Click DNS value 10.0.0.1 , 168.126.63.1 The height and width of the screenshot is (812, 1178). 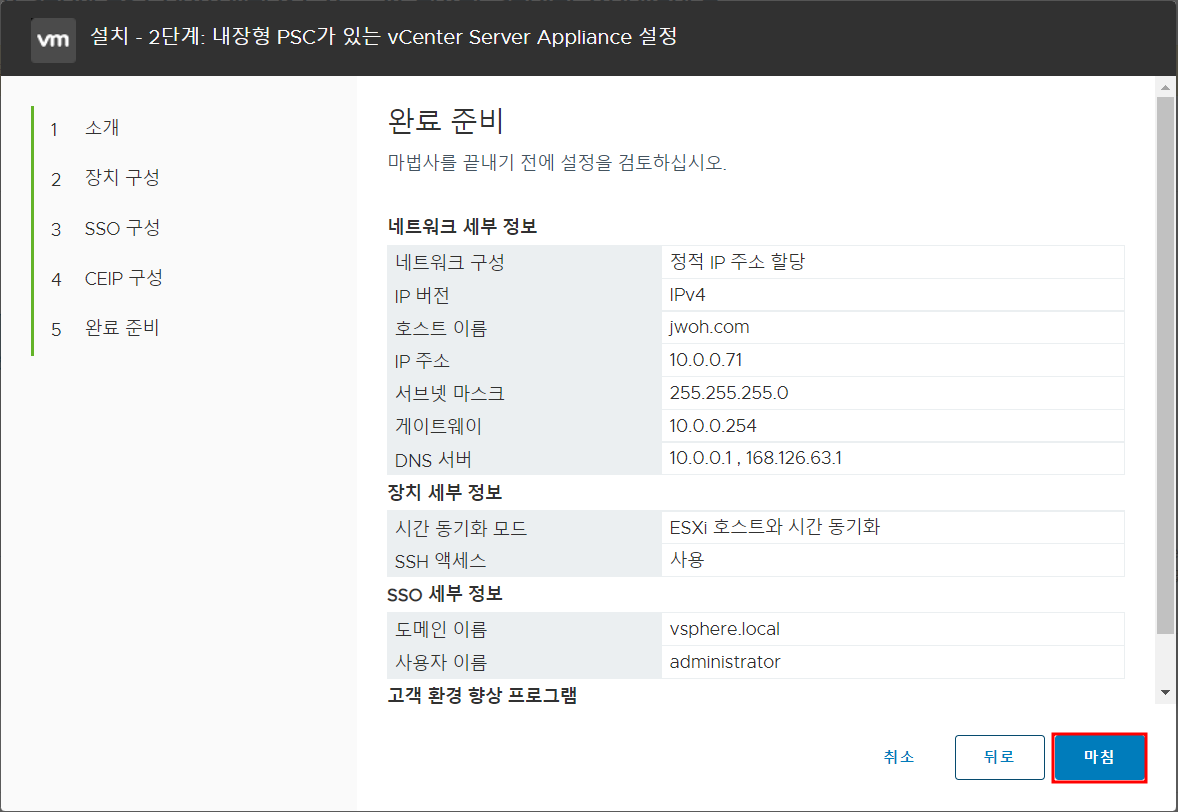click(756, 458)
